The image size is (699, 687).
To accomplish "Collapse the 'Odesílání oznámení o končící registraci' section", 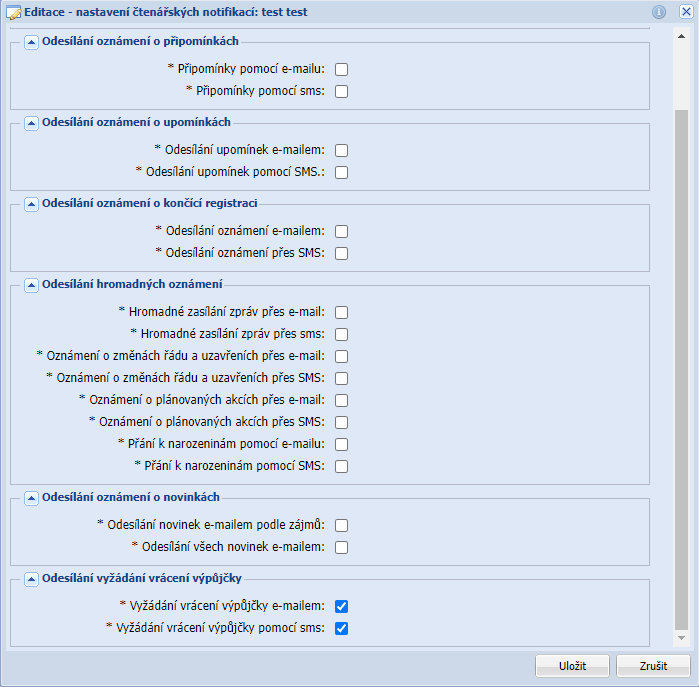I will (x=31, y=204).
